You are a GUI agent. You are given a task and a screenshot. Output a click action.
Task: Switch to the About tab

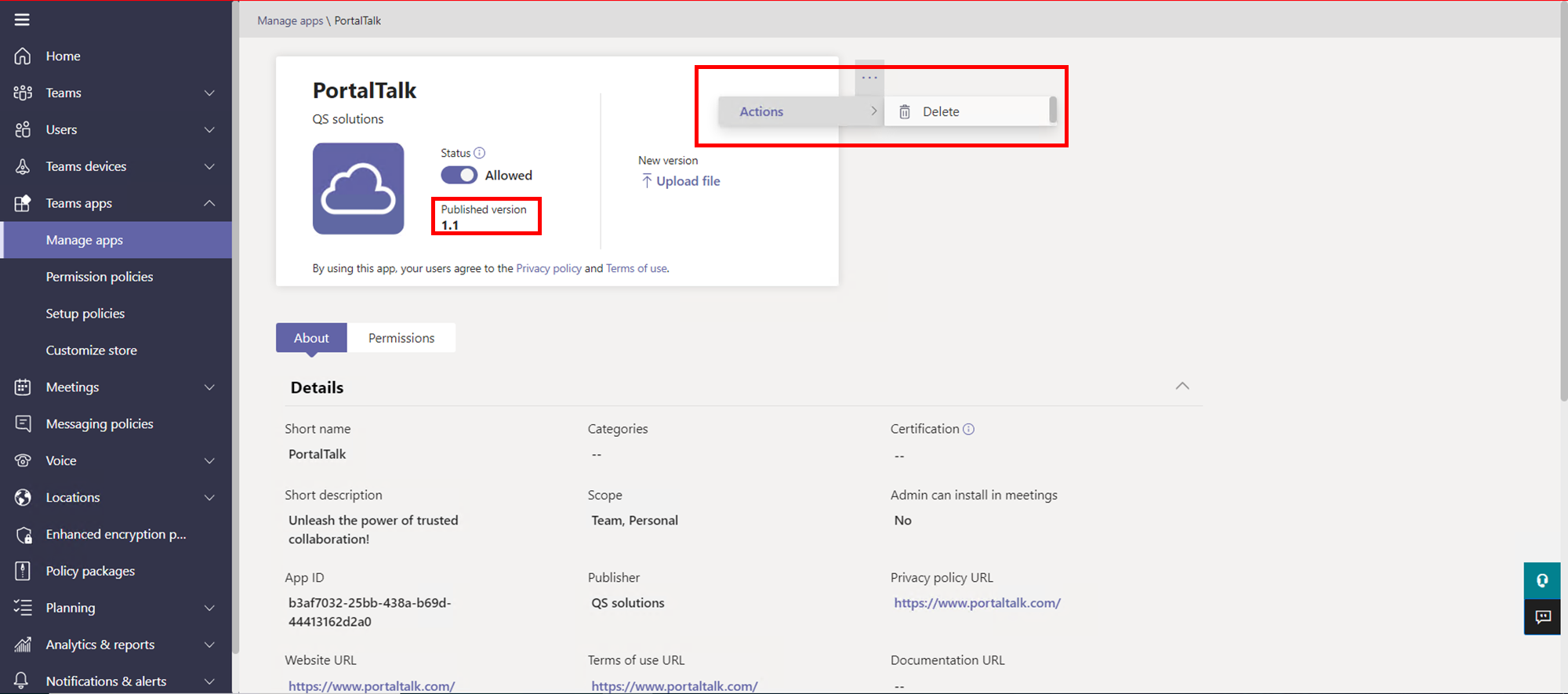[311, 338]
